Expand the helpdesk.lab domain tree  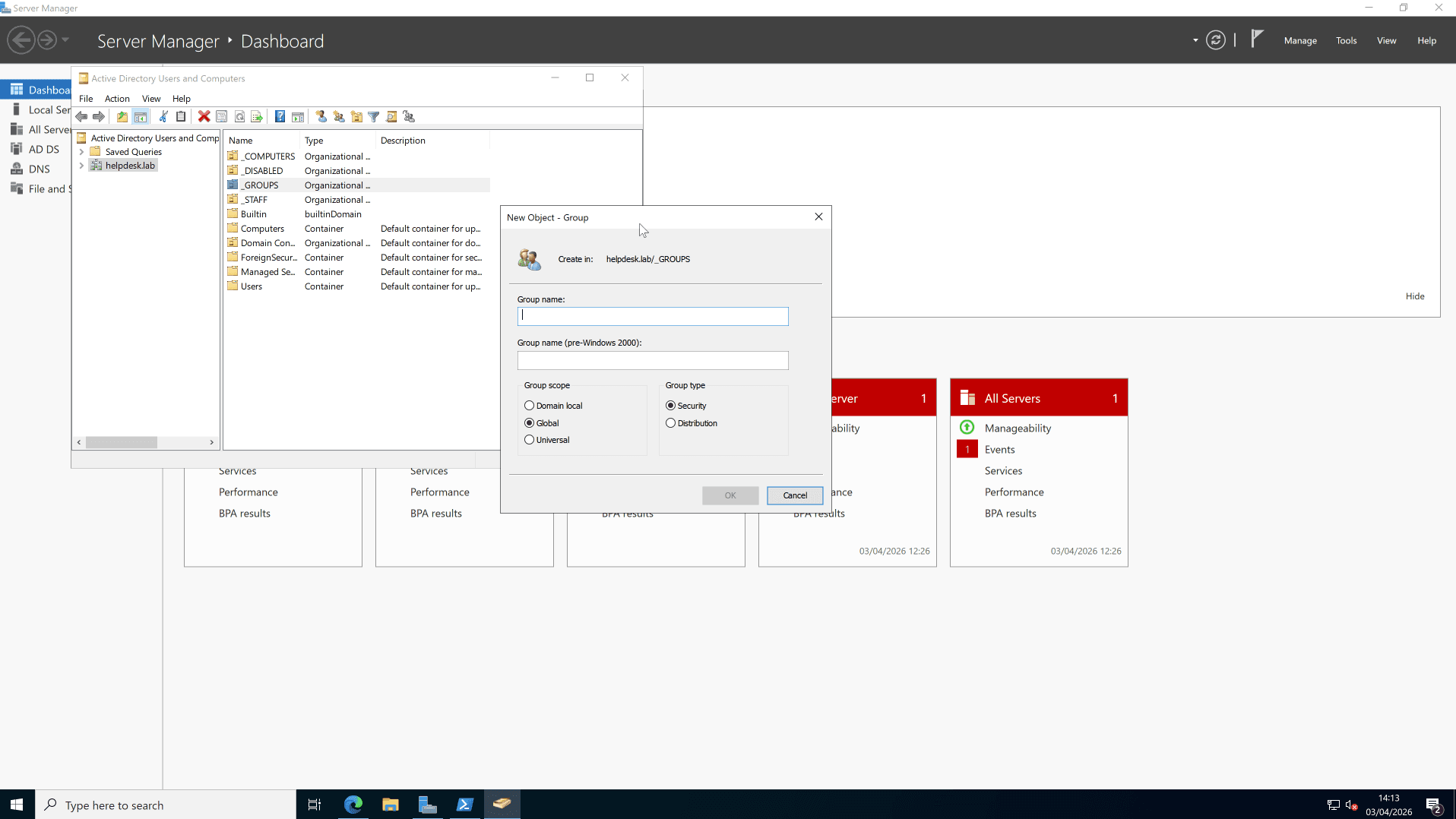81,165
